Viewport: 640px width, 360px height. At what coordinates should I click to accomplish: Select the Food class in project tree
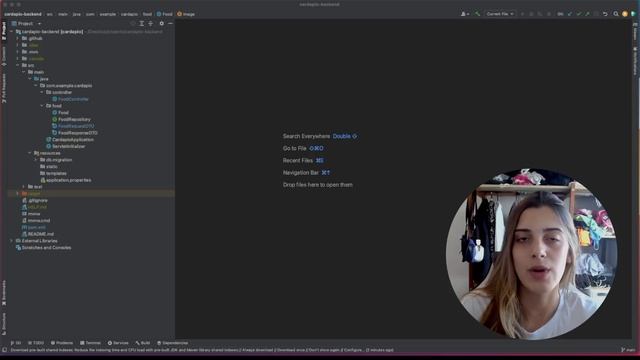tap(60, 113)
